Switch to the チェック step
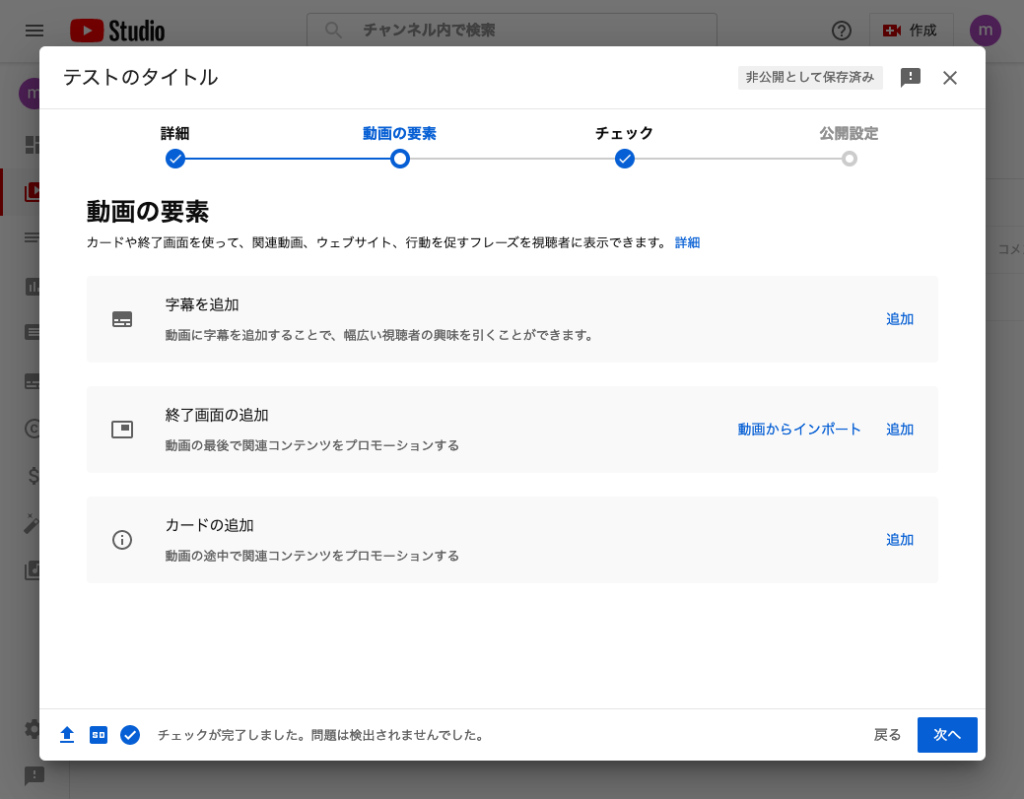1024x799 pixels. click(x=624, y=158)
